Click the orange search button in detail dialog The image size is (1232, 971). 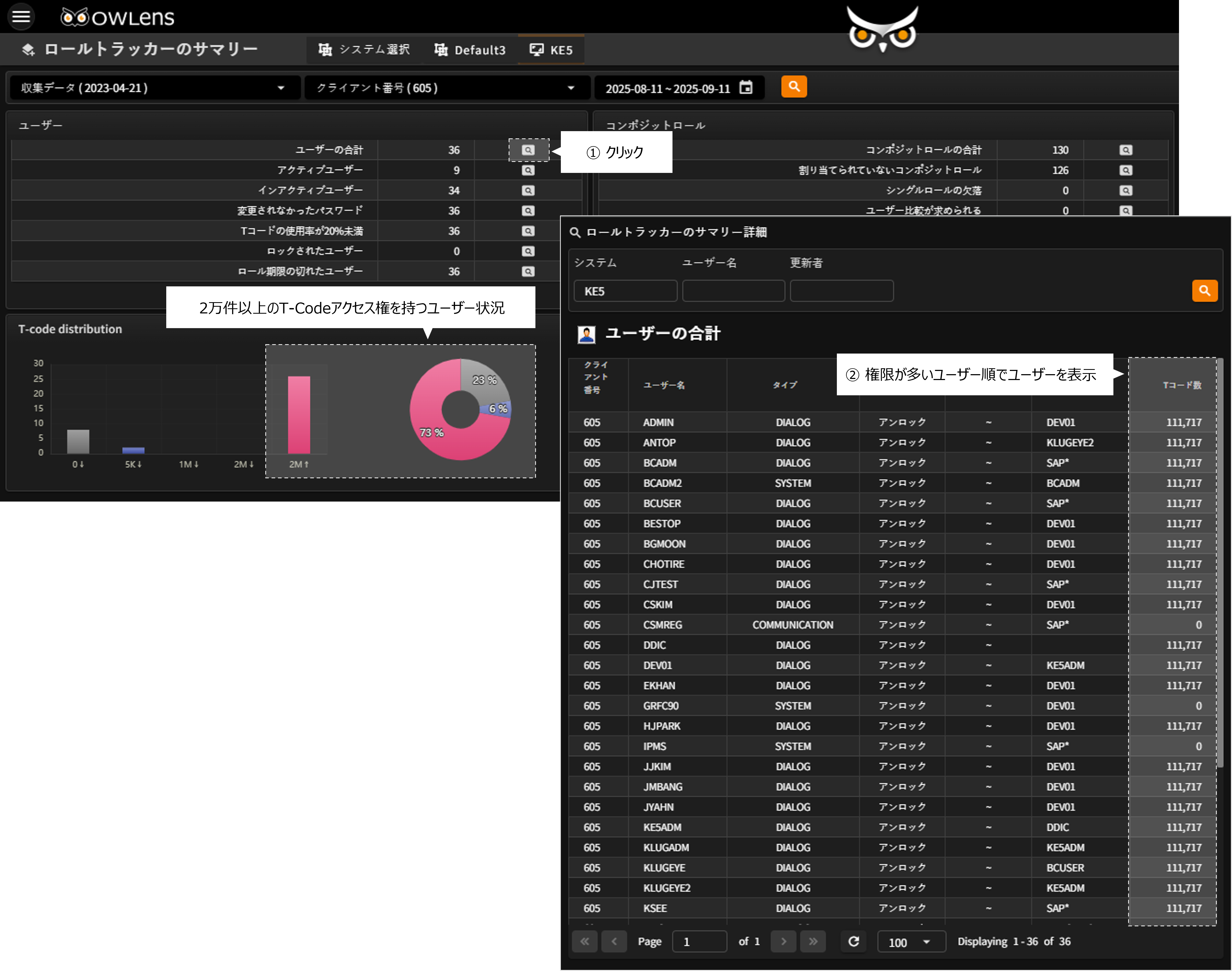click(1204, 290)
